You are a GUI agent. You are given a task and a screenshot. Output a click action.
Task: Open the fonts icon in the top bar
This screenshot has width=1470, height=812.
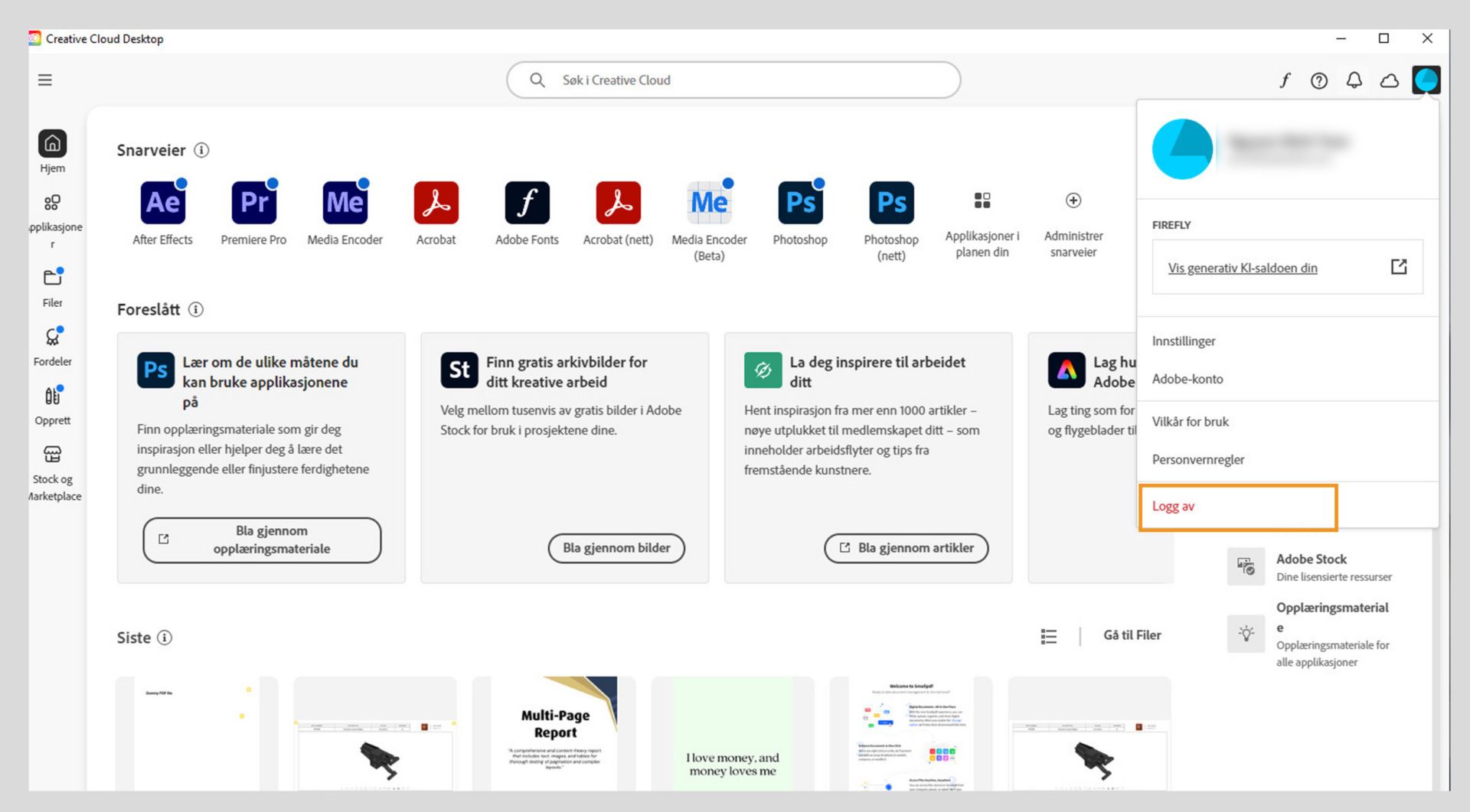point(1285,80)
